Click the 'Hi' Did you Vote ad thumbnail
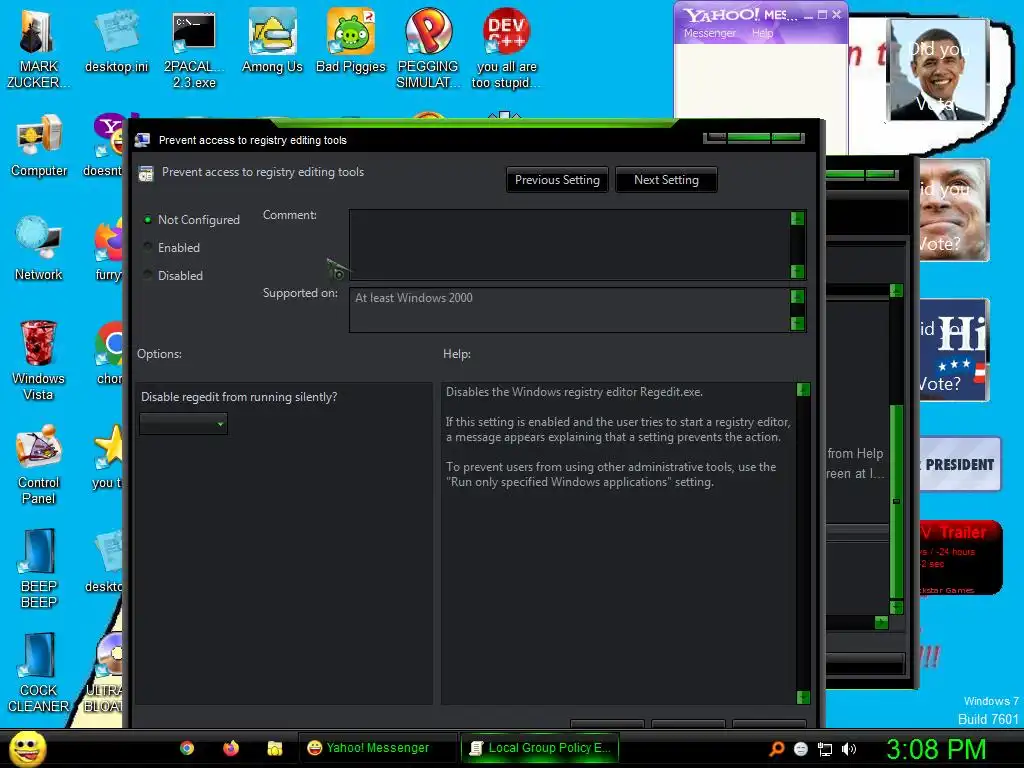 click(x=954, y=349)
